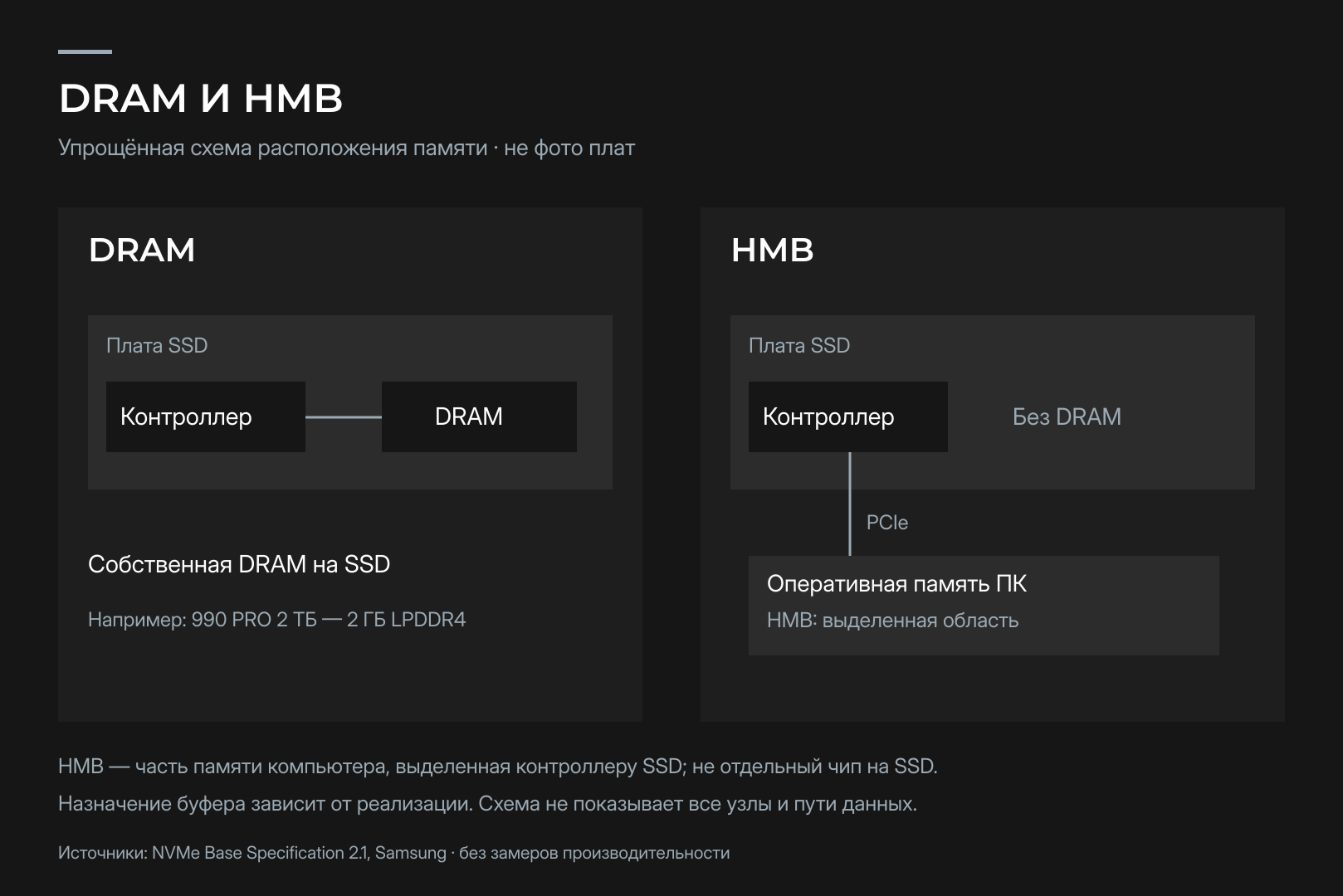Click the "DRAM" heading of the left card
Viewport: 1343px width, 896px height.
pyautogui.click(x=142, y=250)
